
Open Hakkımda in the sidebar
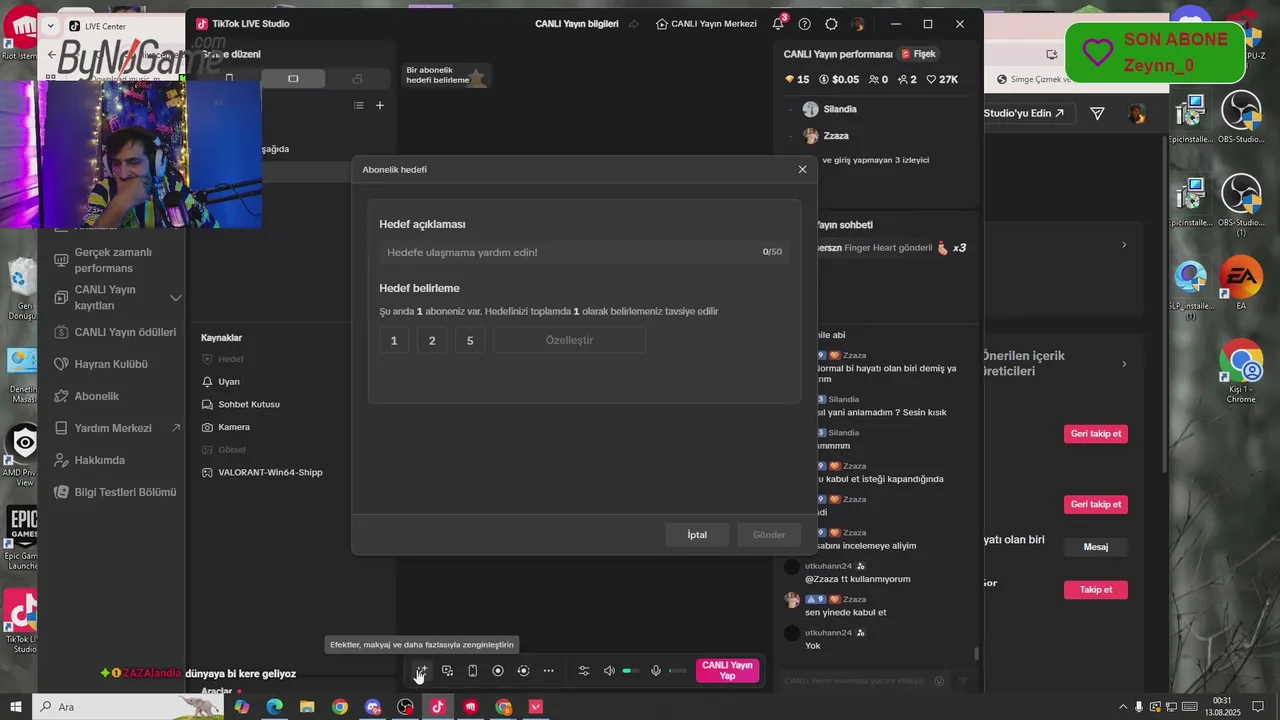[88, 460]
